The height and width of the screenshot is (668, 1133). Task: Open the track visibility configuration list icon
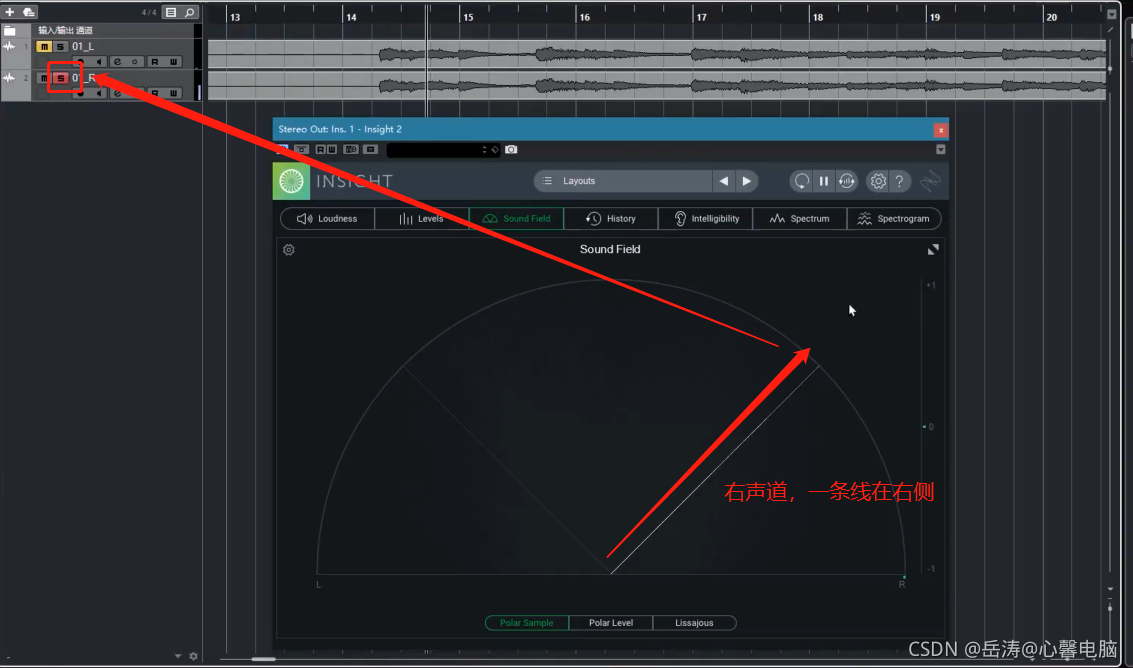171,12
